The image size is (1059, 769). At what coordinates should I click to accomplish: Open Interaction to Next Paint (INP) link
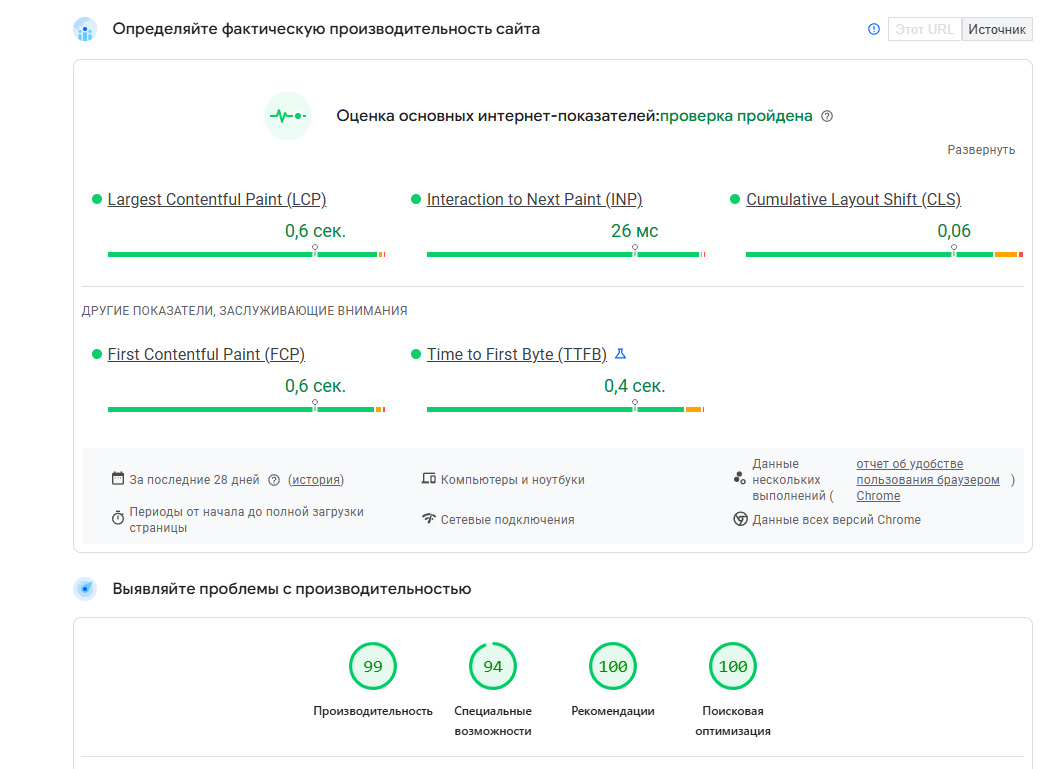[534, 200]
